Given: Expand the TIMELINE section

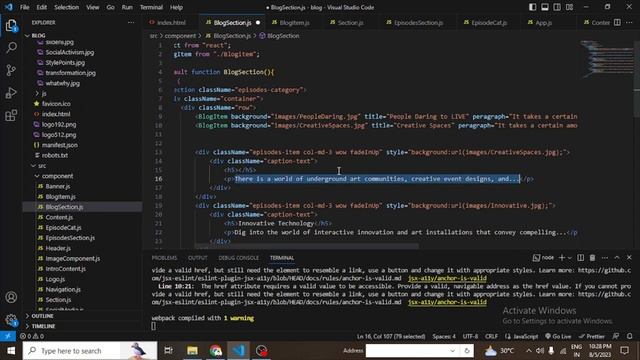Looking at the screenshot, I should 43,326.
